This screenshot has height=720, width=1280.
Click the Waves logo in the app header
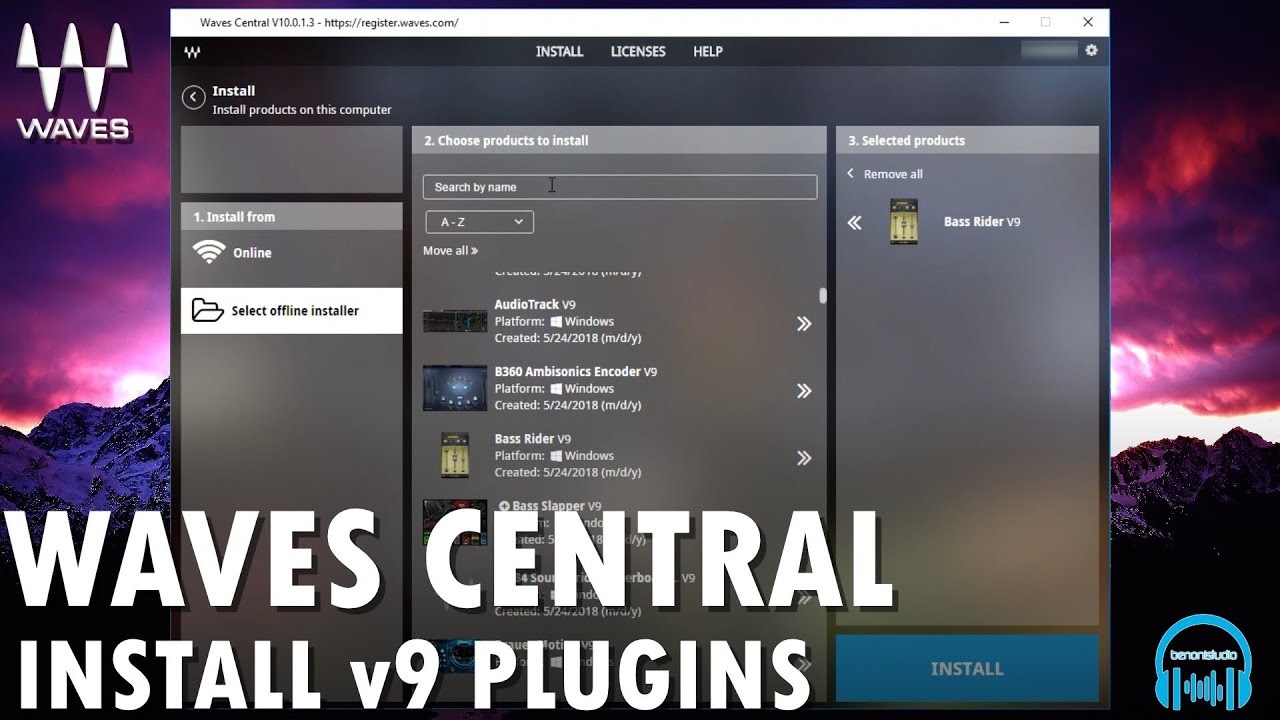pos(192,52)
